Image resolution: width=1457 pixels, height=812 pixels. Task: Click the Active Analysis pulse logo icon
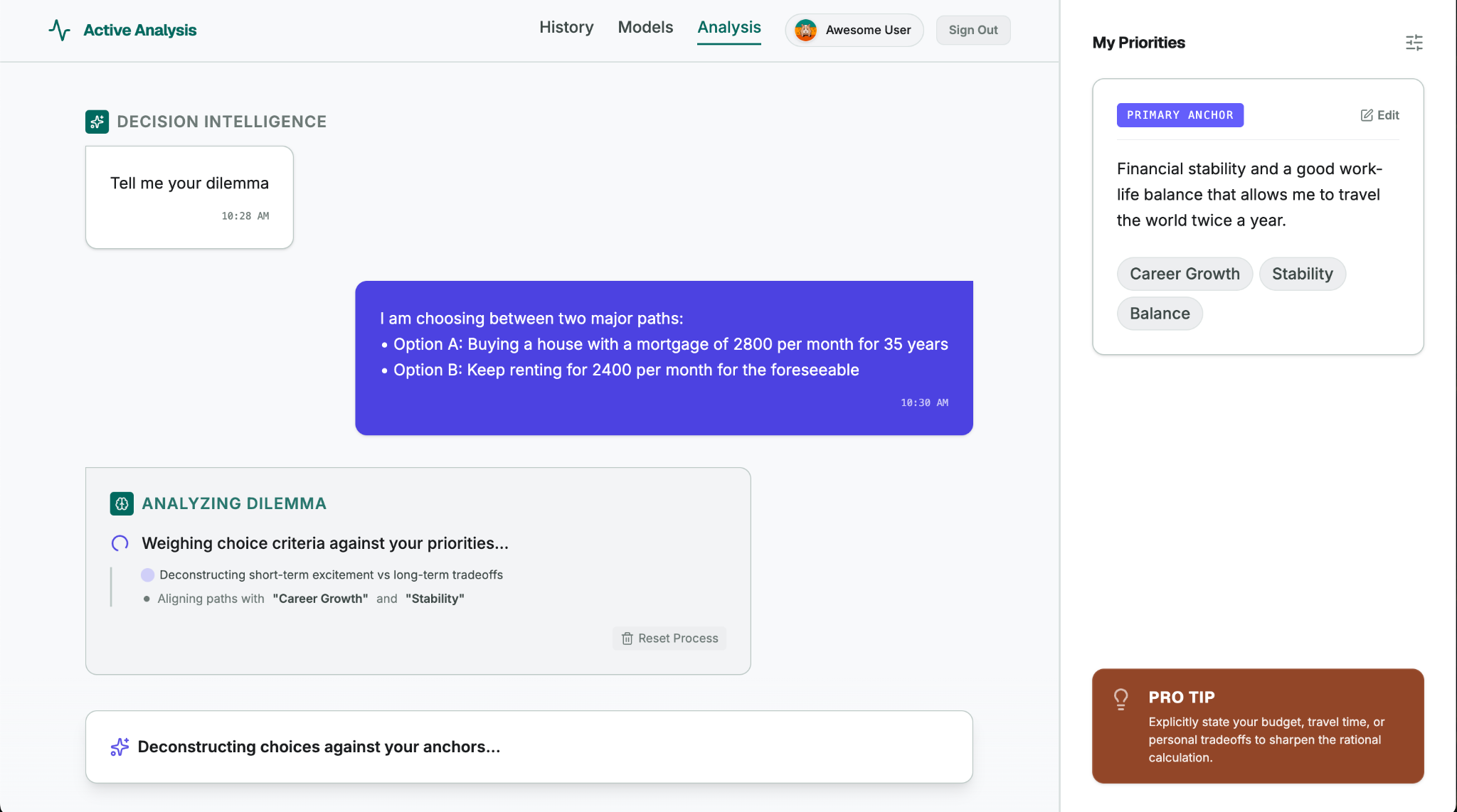[60, 30]
